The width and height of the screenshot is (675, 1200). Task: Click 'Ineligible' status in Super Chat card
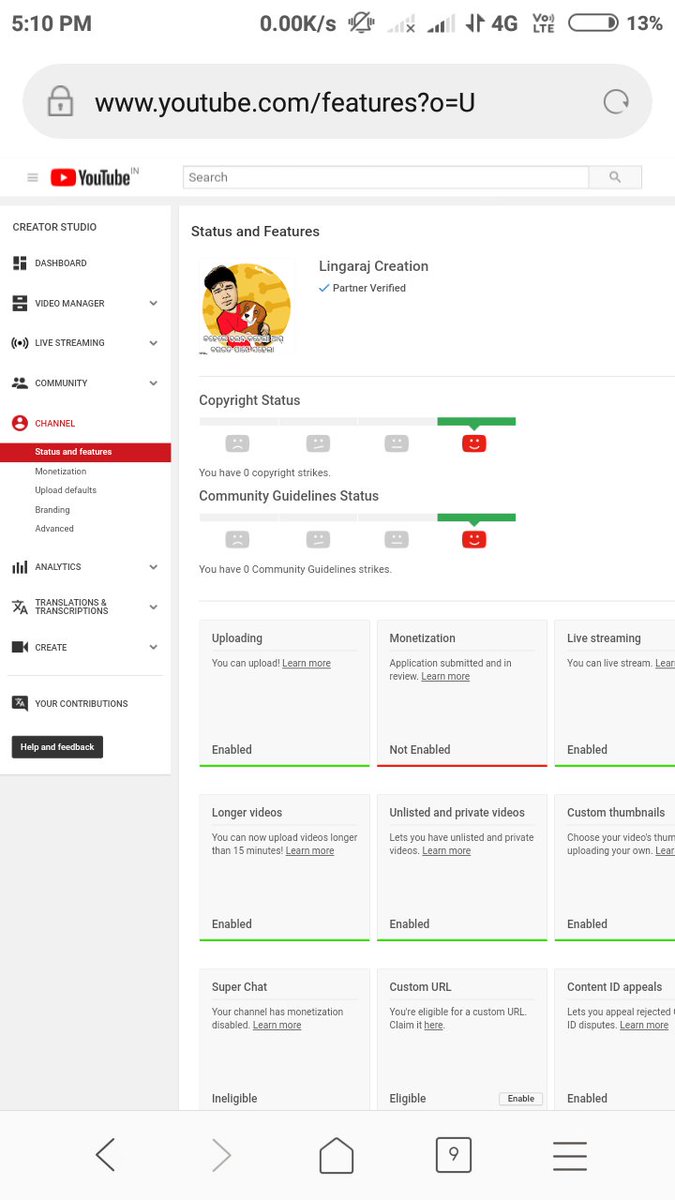(234, 1099)
